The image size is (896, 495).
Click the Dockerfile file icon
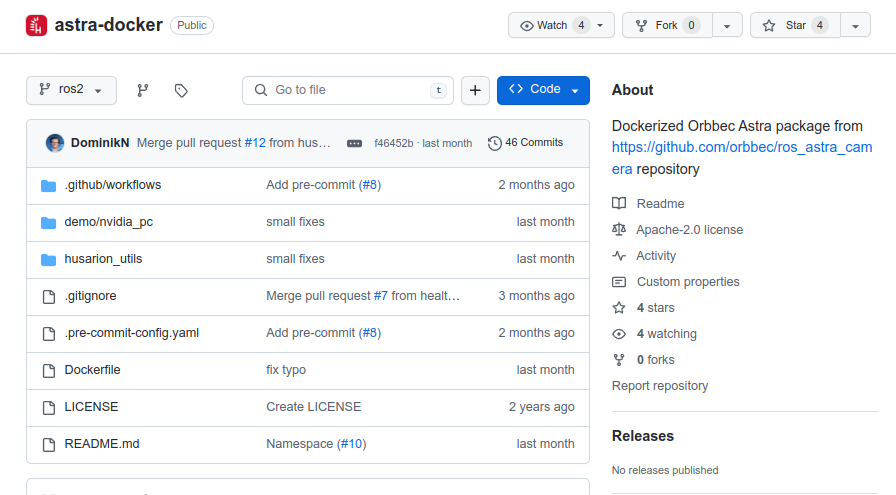[x=49, y=371]
